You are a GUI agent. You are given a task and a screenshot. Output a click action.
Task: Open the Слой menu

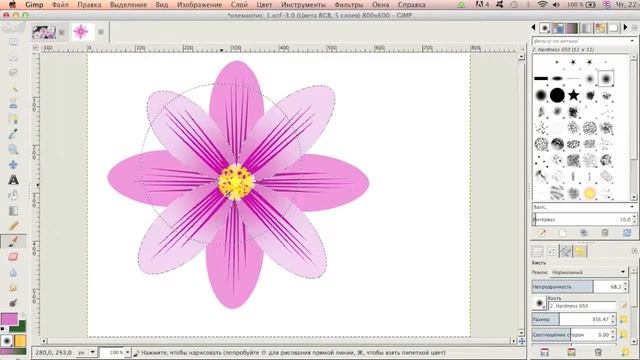pyautogui.click(x=239, y=5)
